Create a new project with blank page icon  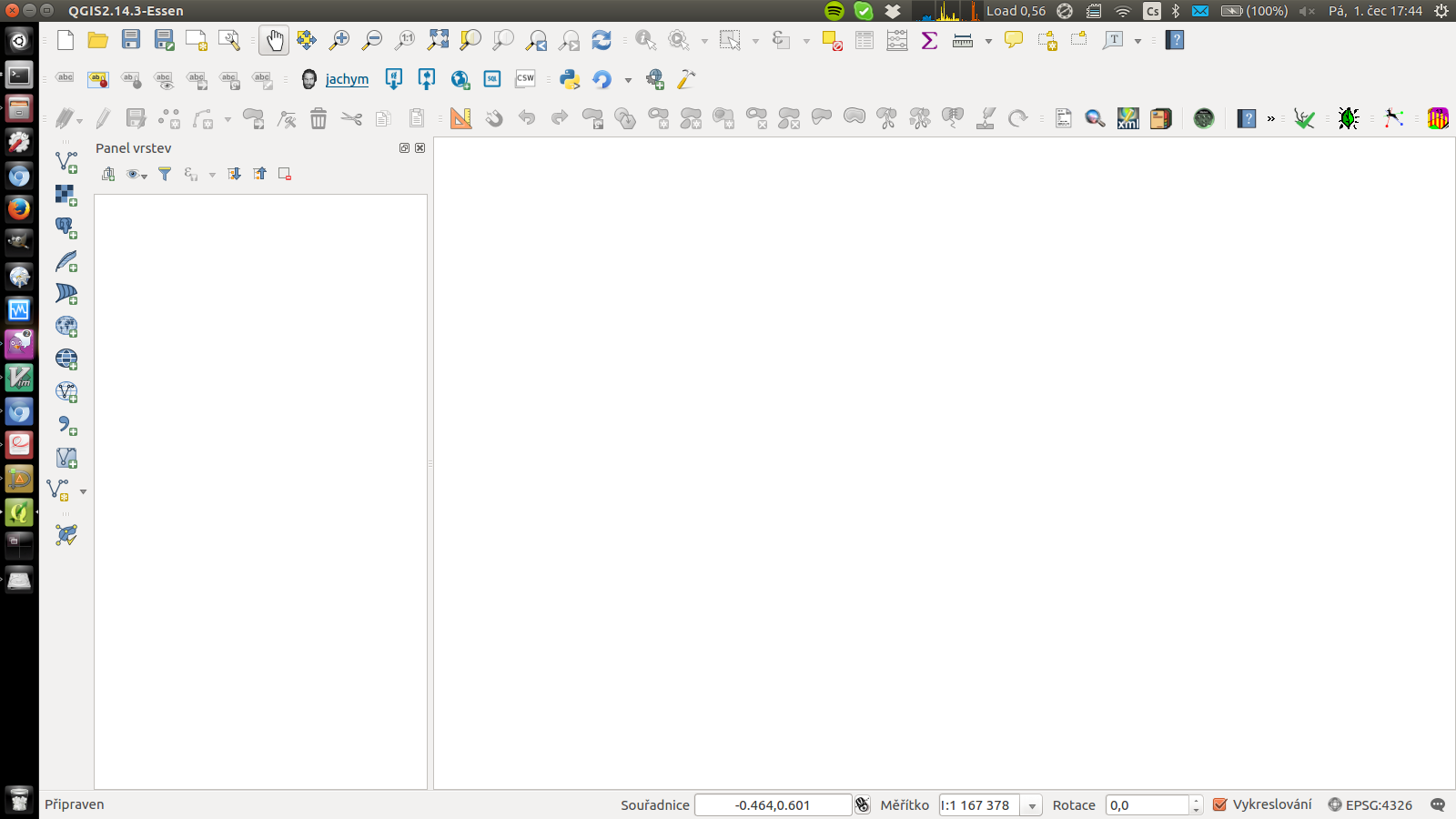pyautogui.click(x=66, y=40)
